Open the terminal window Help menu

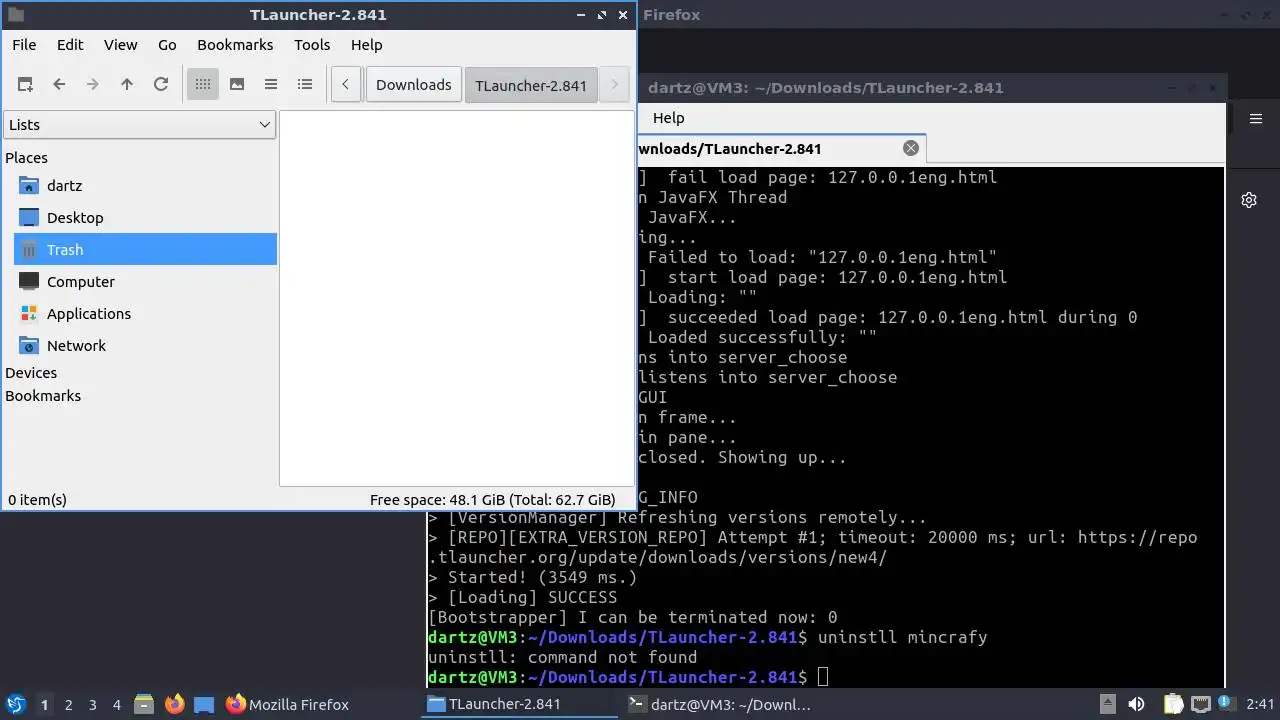pos(669,118)
